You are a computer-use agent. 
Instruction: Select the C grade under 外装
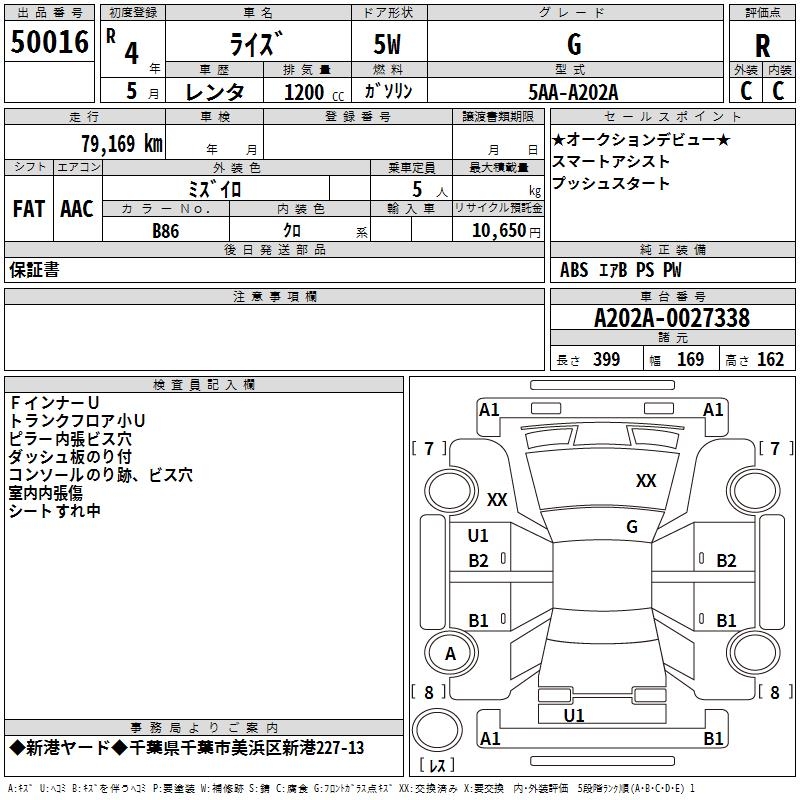click(746, 91)
